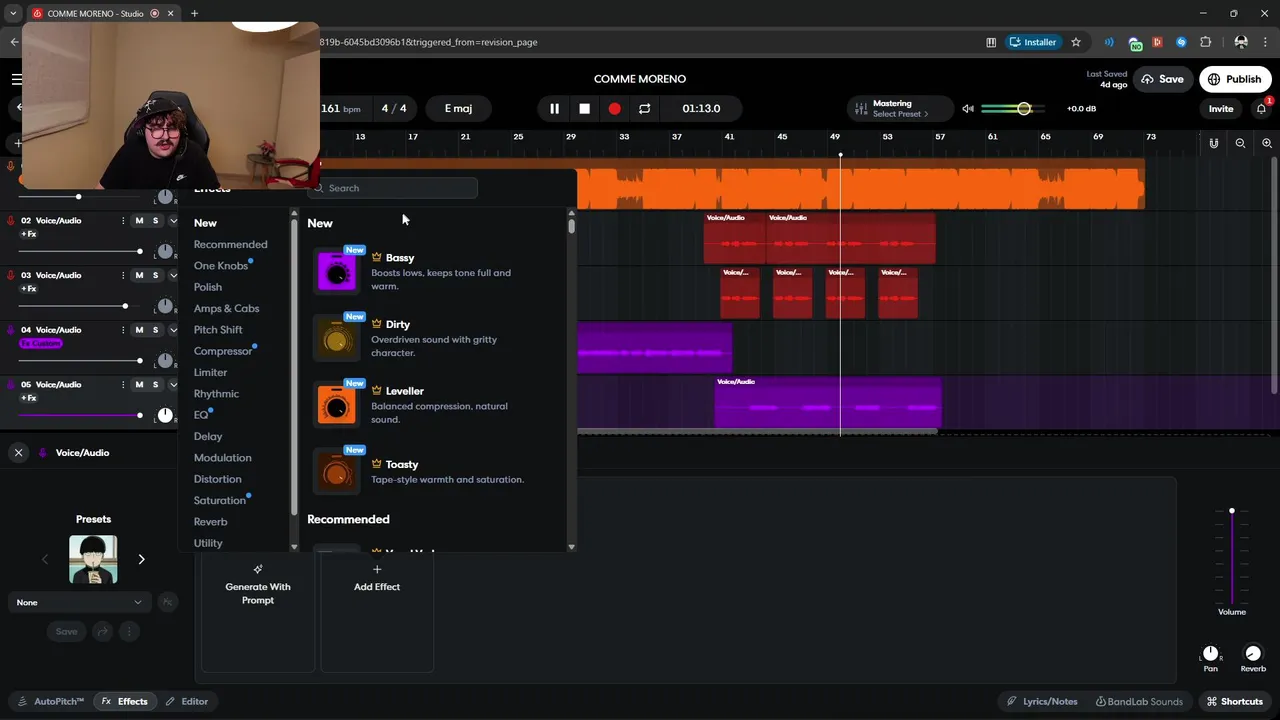Open track 05 three-dot menu
Screen dimensions: 1280x720
coord(123,384)
